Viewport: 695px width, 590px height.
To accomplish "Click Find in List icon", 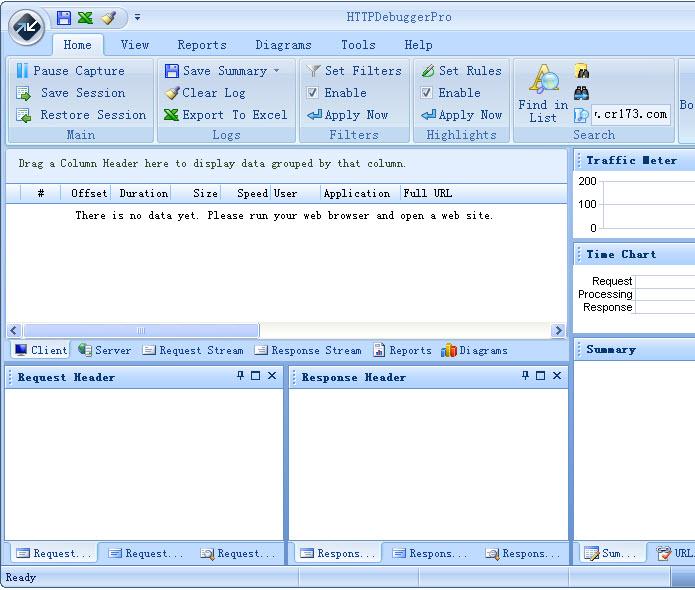I will [x=543, y=93].
